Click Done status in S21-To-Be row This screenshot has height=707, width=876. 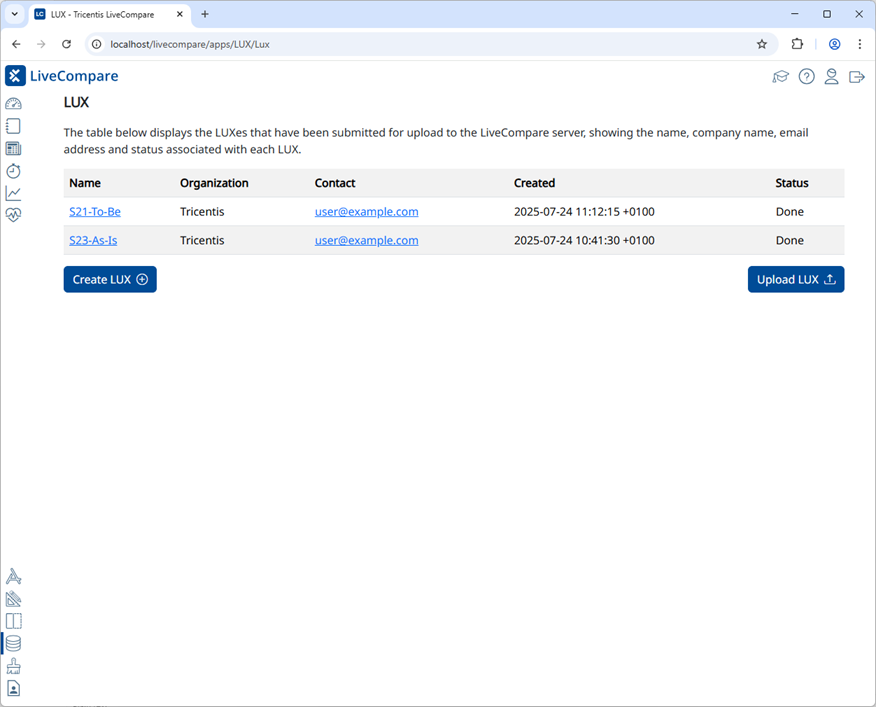click(789, 212)
